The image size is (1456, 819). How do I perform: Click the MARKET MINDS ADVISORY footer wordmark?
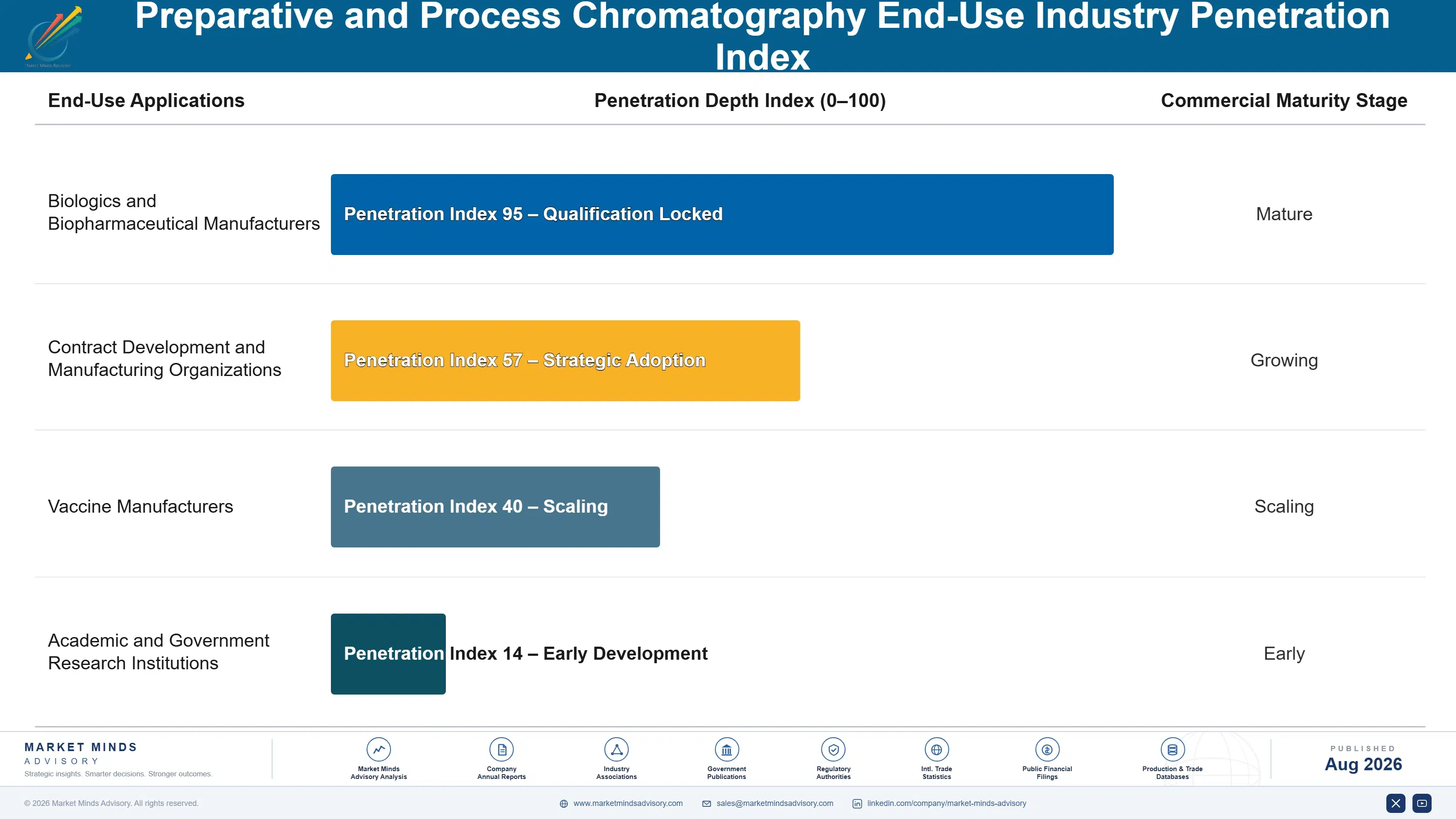[x=81, y=753]
